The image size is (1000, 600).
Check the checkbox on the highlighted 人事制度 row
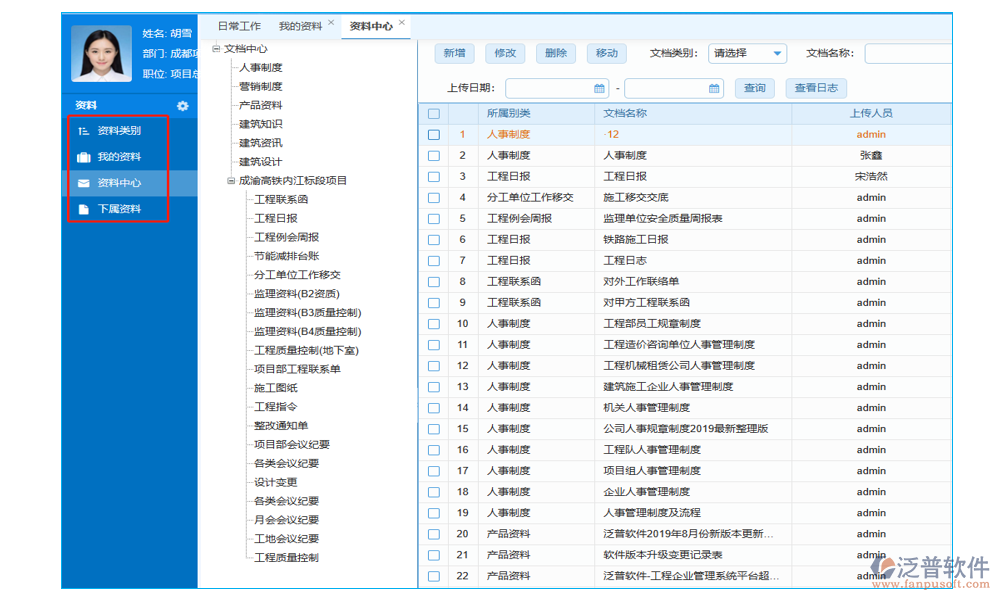coord(433,134)
